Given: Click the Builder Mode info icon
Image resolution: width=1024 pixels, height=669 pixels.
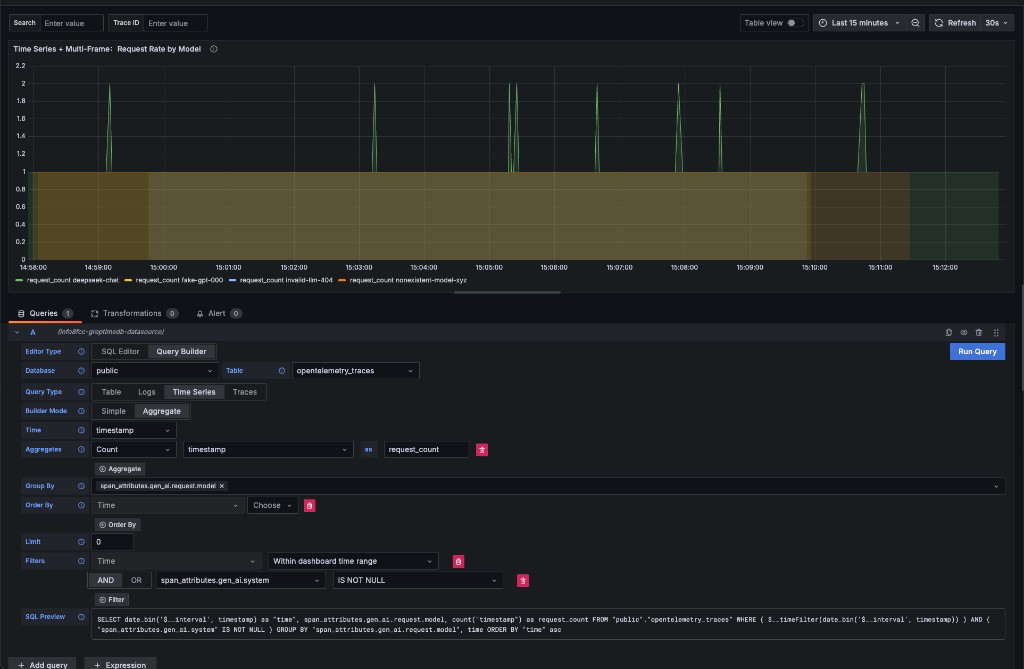Looking at the screenshot, I should point(81,411).
